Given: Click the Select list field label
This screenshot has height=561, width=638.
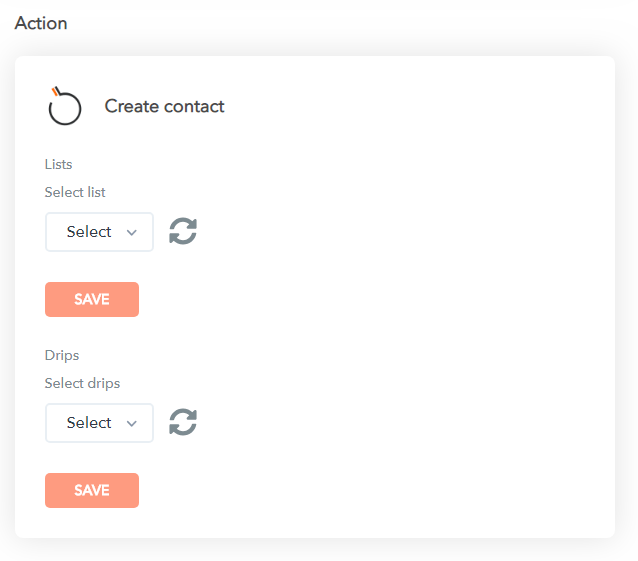Looking at the screenshot, I should tap(75, 192).
